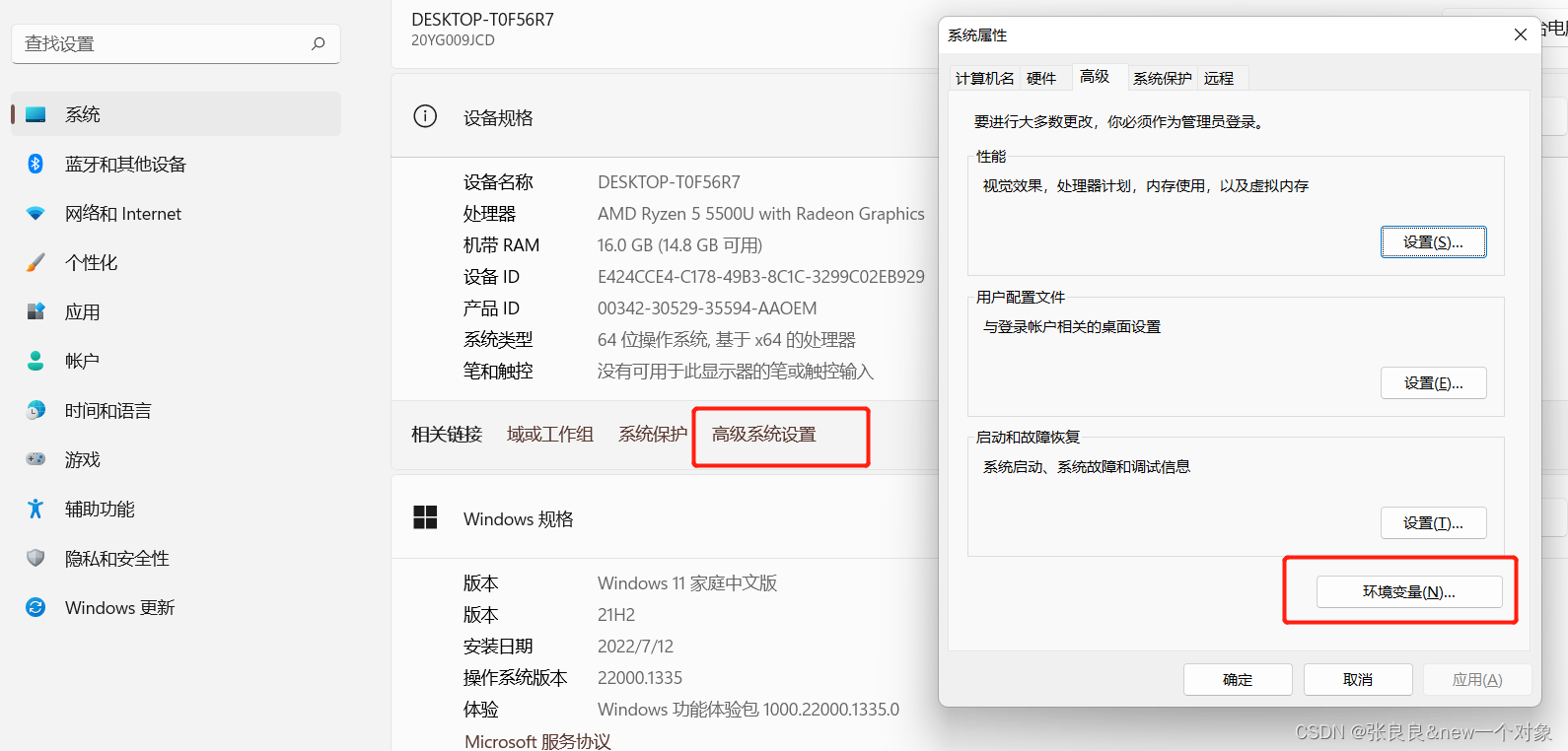
Task: Click the System monitor icon in sidebar
Action: click(36, 114)
